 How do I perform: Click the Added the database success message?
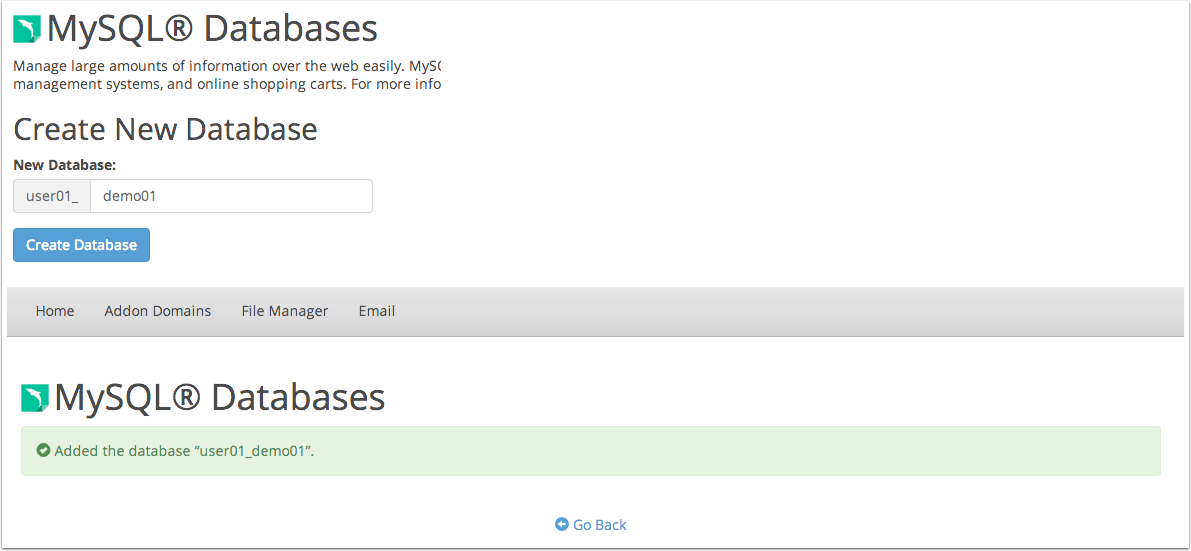pos(185,451)
